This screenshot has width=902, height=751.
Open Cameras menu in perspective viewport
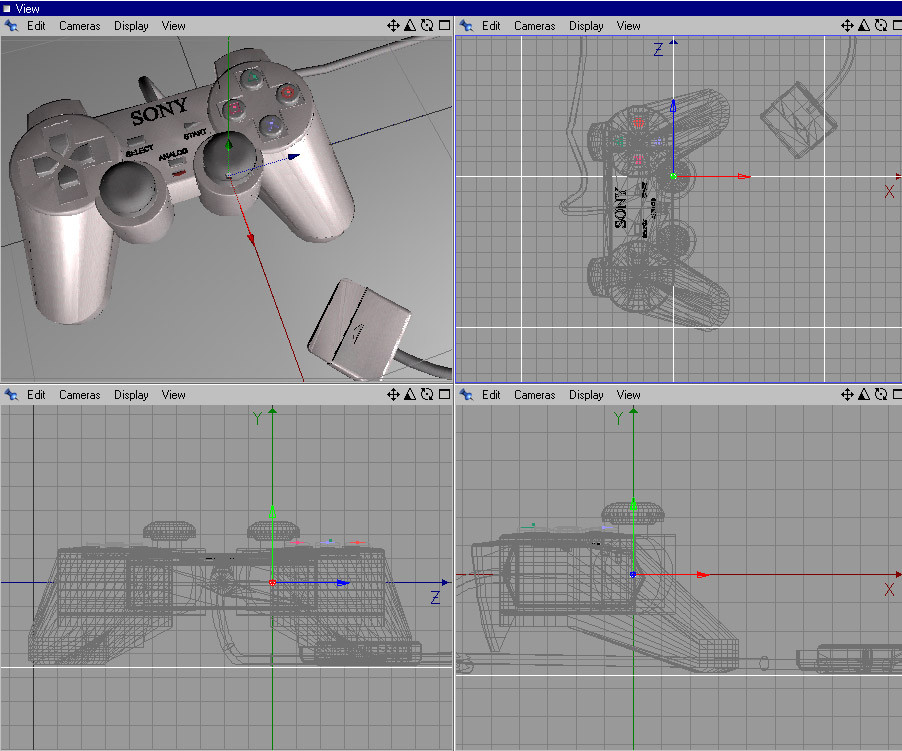pyautogui.click(x=79, y=26)
